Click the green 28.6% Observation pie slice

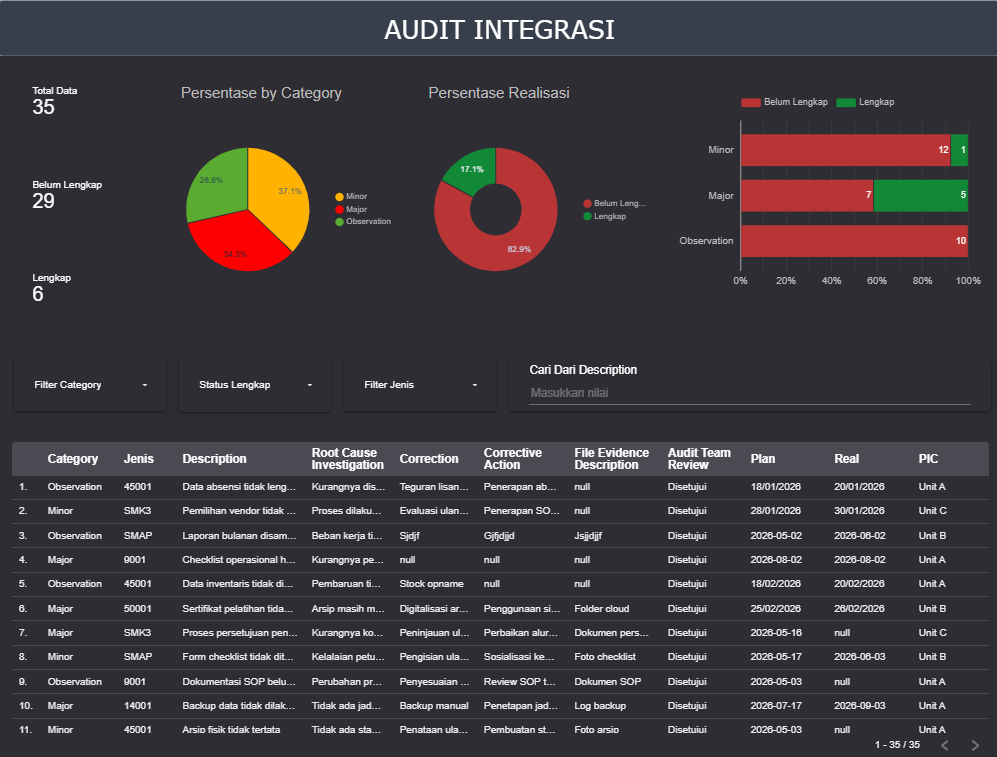pos(219,184)
